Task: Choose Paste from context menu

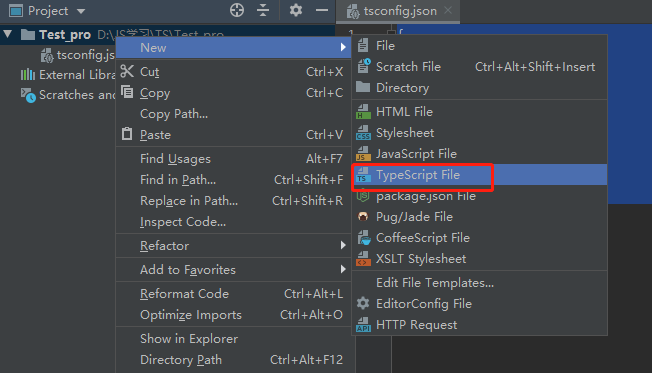Action: point(233,135)
